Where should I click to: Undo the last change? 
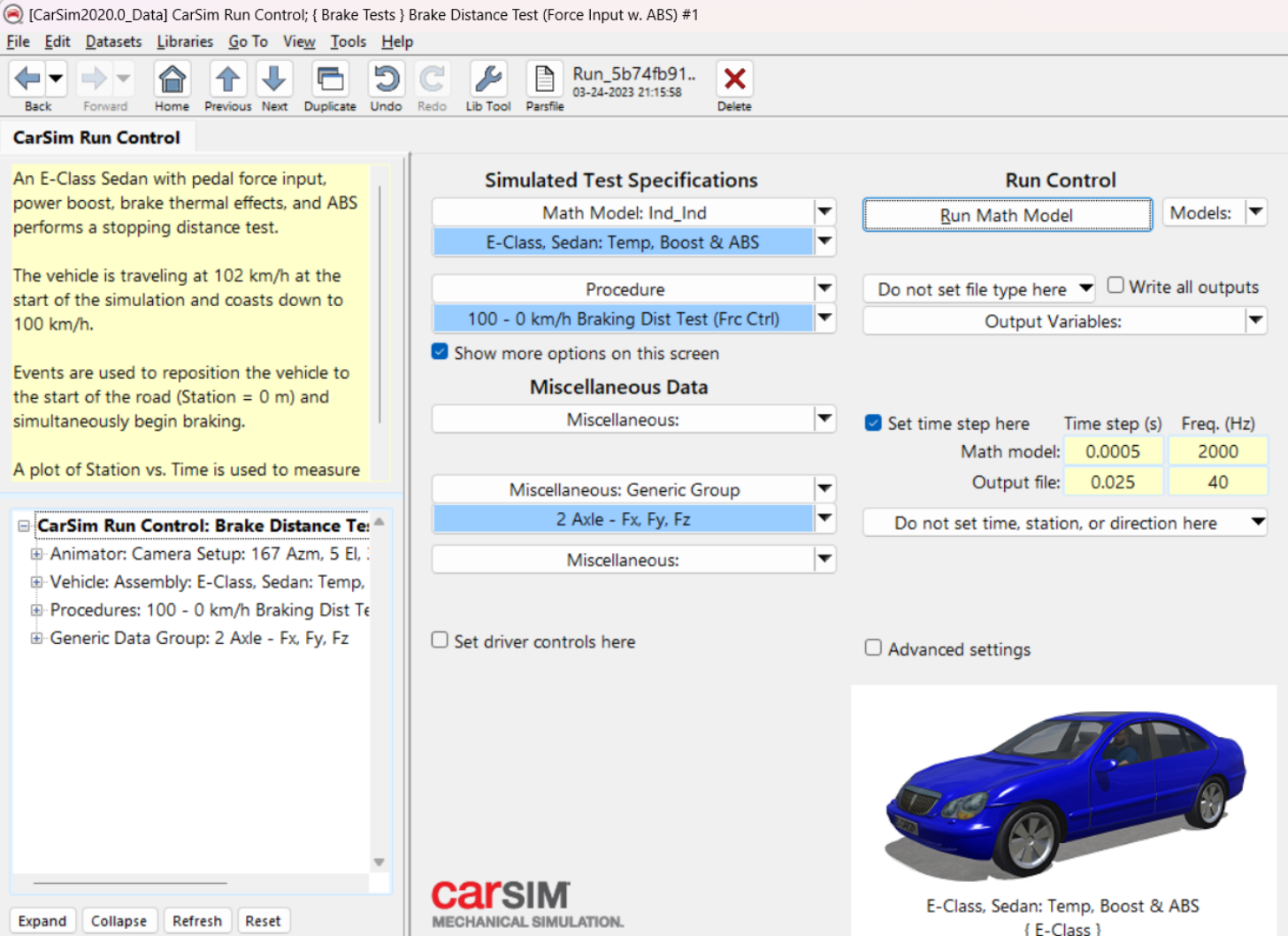click(386, 80)
